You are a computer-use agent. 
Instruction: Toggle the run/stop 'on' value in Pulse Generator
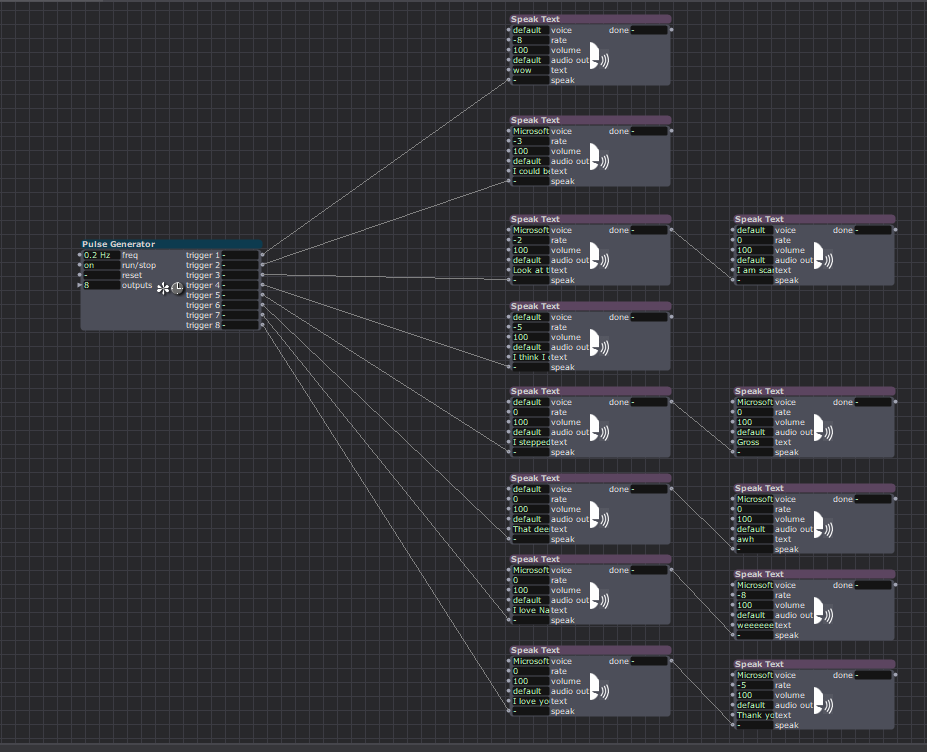pos(100,265)
